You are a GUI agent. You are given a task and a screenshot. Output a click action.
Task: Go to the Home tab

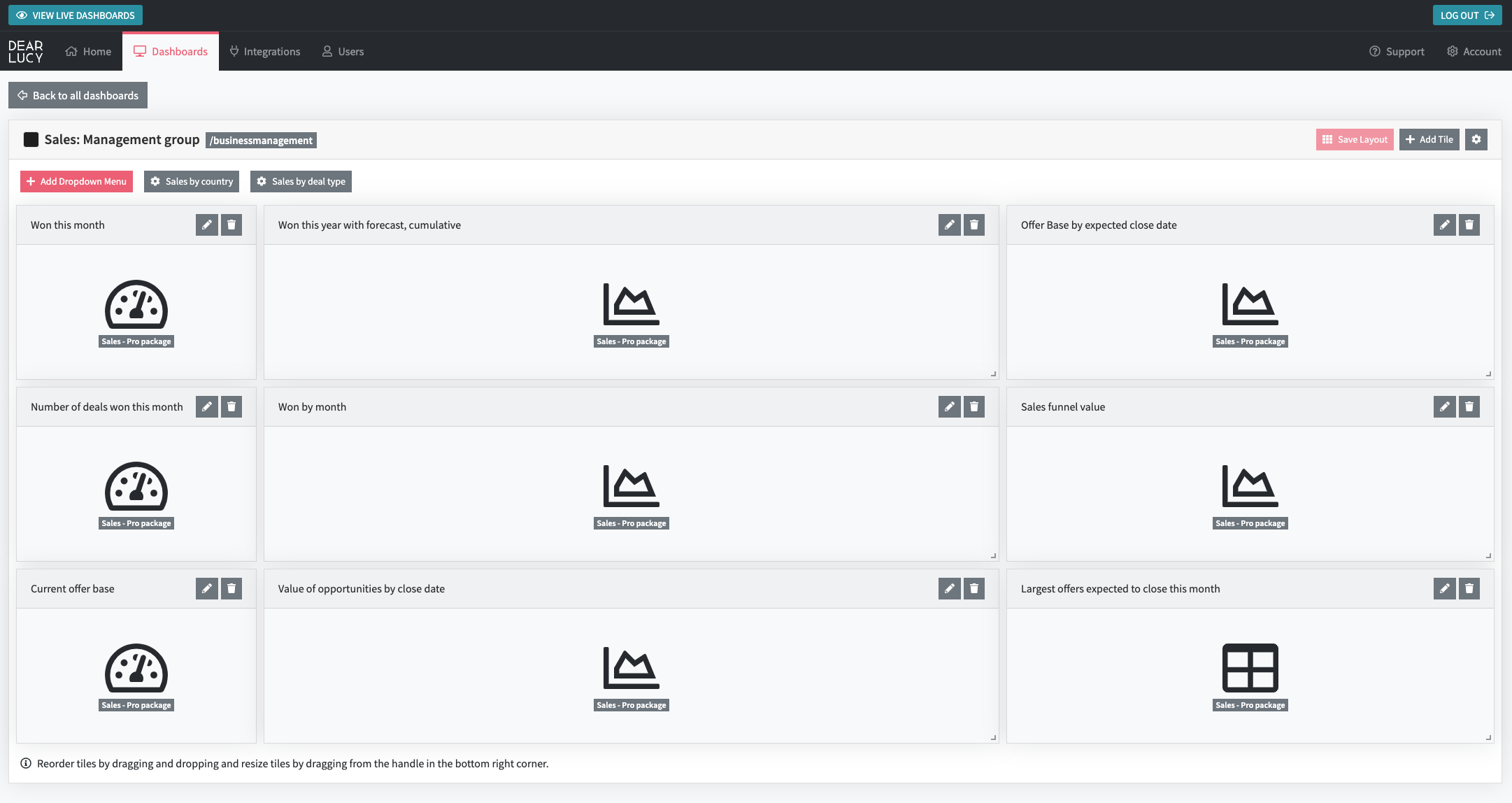coord(88,51)
